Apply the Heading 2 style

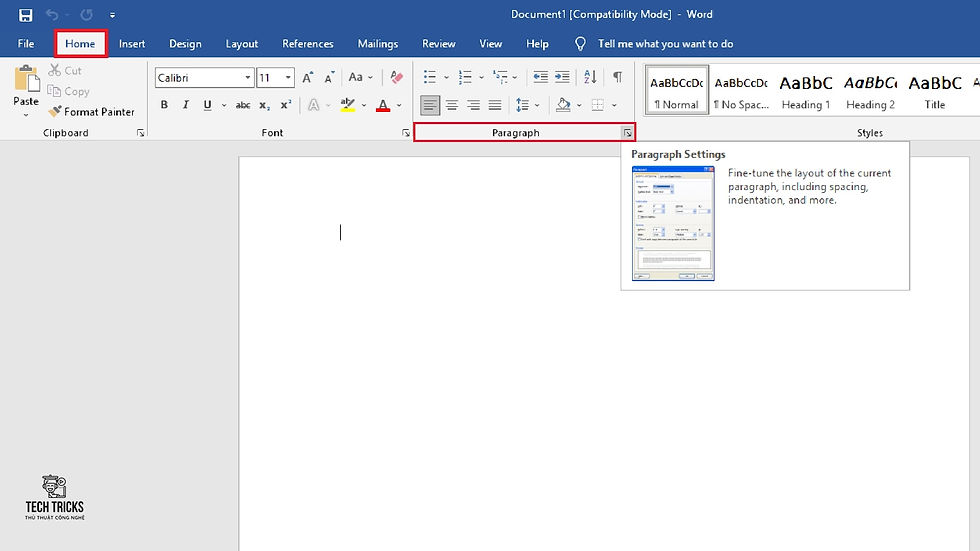870,91
